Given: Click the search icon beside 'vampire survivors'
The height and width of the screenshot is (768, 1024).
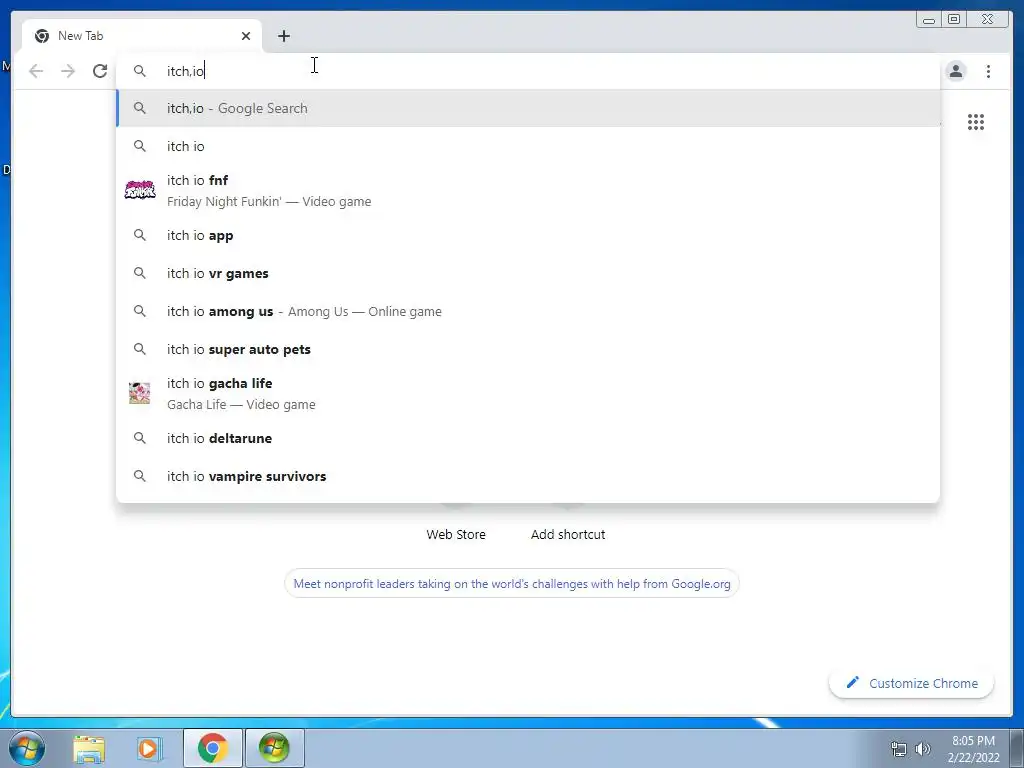Looking at the screenshot, I should [x=140, y=475].
